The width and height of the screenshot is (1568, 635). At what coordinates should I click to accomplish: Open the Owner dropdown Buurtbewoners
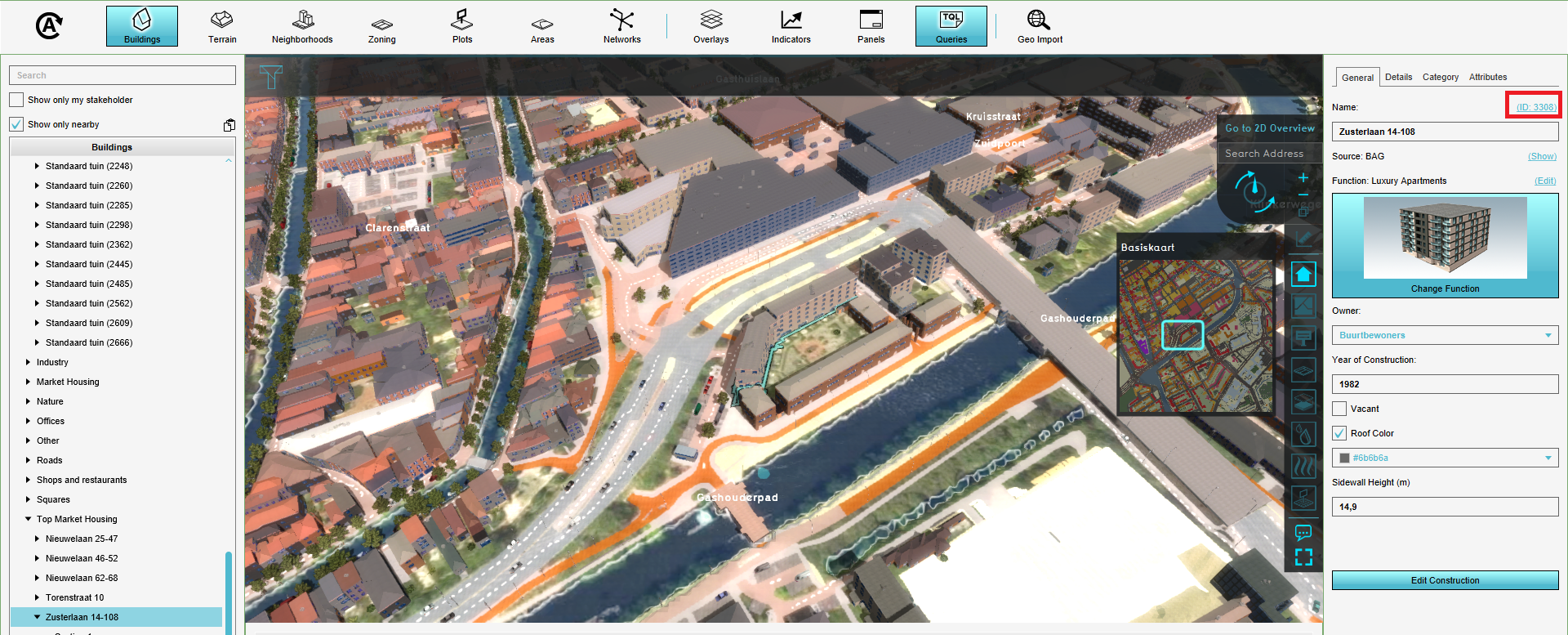point(1445,335)
